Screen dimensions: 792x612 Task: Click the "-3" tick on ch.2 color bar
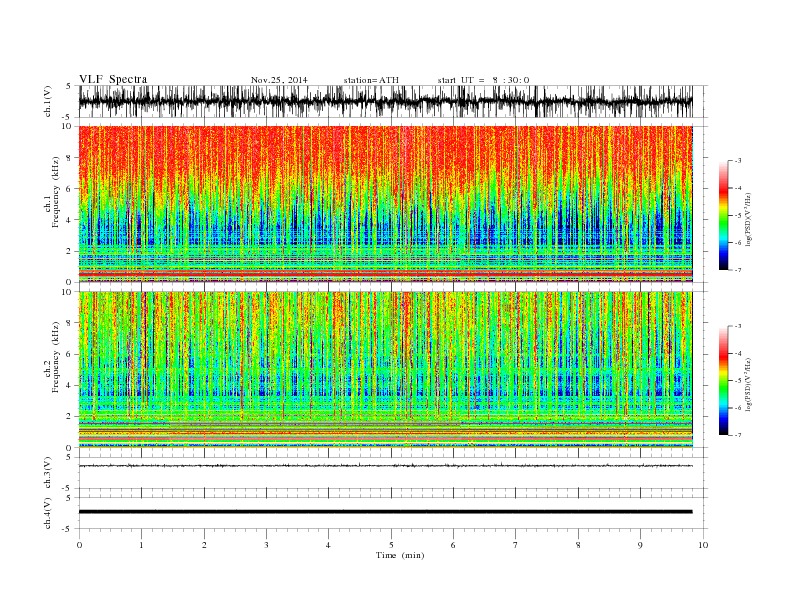click(x=738, y=326)
